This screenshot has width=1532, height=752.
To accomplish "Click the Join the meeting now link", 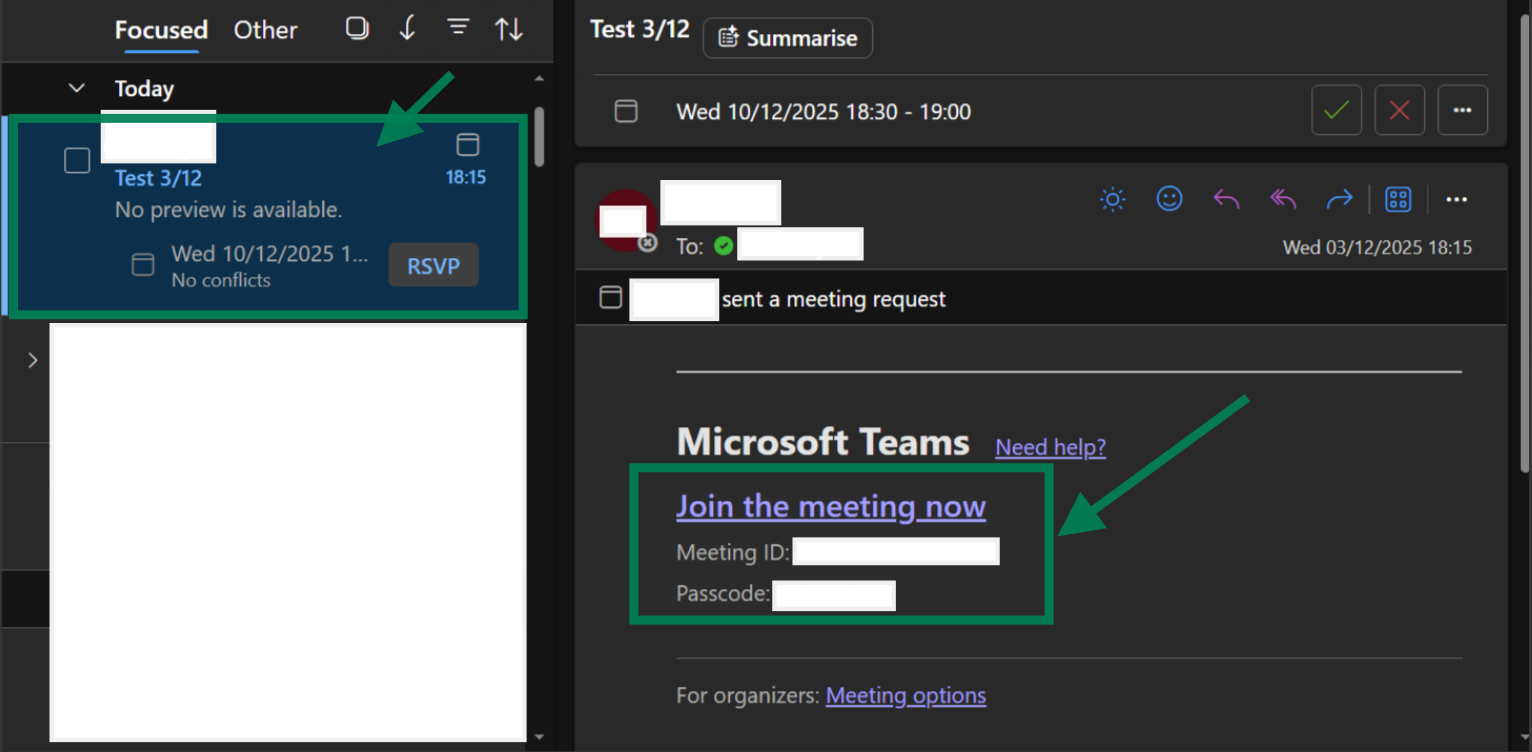I will (x=831, y=506).
